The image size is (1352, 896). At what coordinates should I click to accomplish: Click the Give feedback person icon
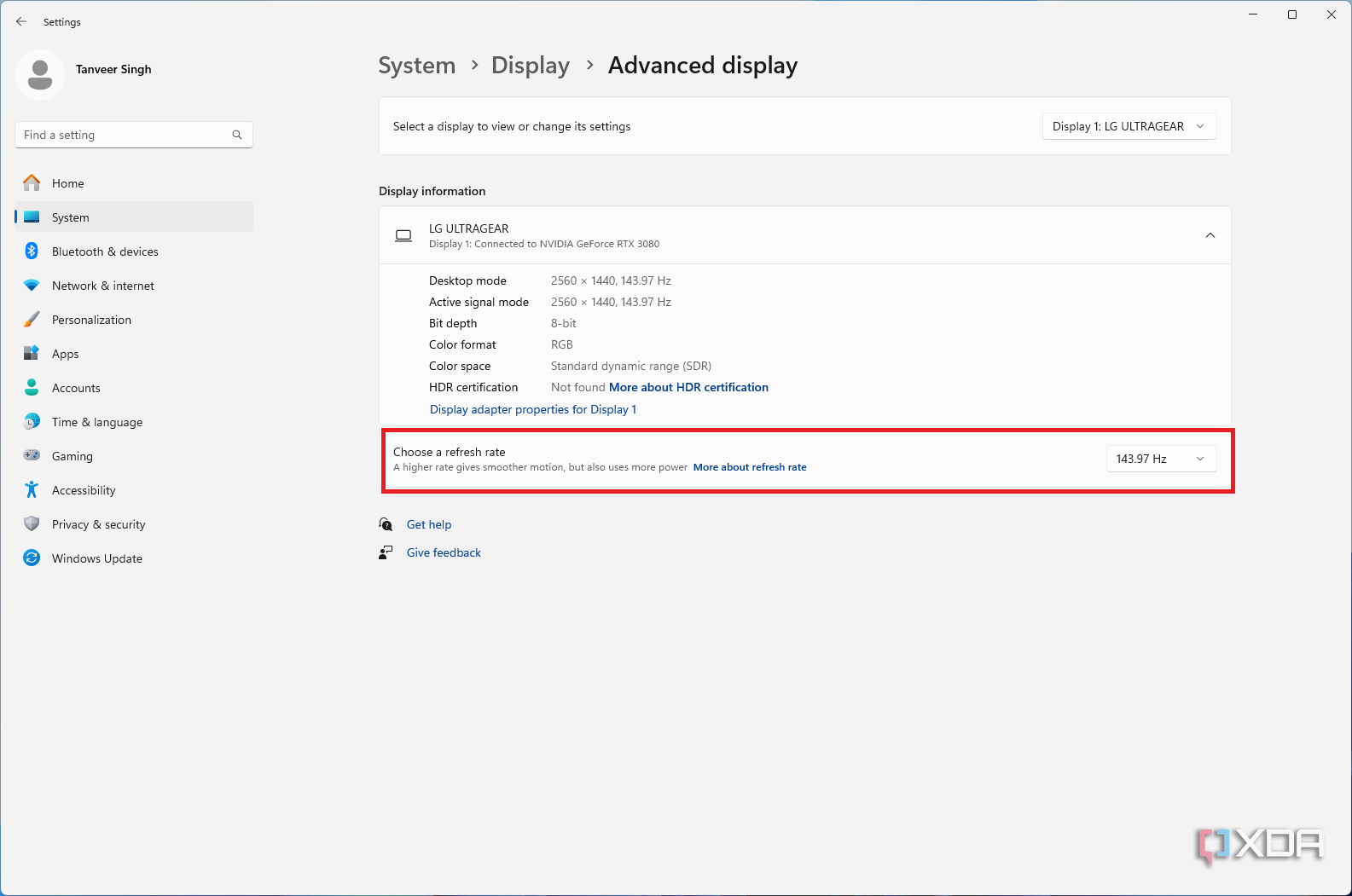click(x=386, y=552)
